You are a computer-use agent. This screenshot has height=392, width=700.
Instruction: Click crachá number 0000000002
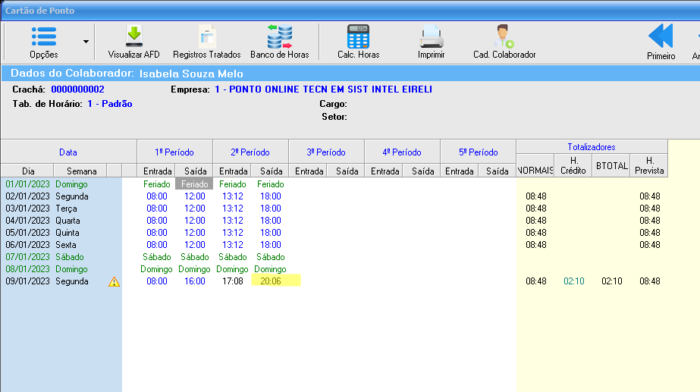point(78,89)
